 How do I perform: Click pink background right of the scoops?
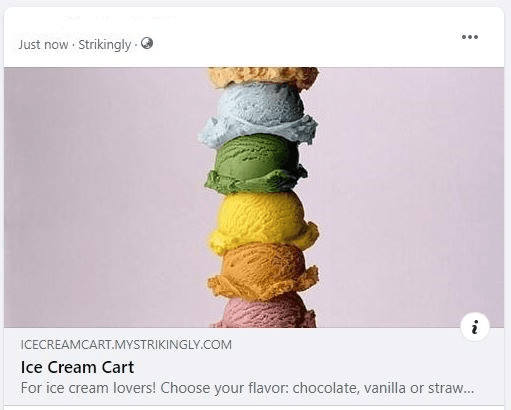coord(410,197)
